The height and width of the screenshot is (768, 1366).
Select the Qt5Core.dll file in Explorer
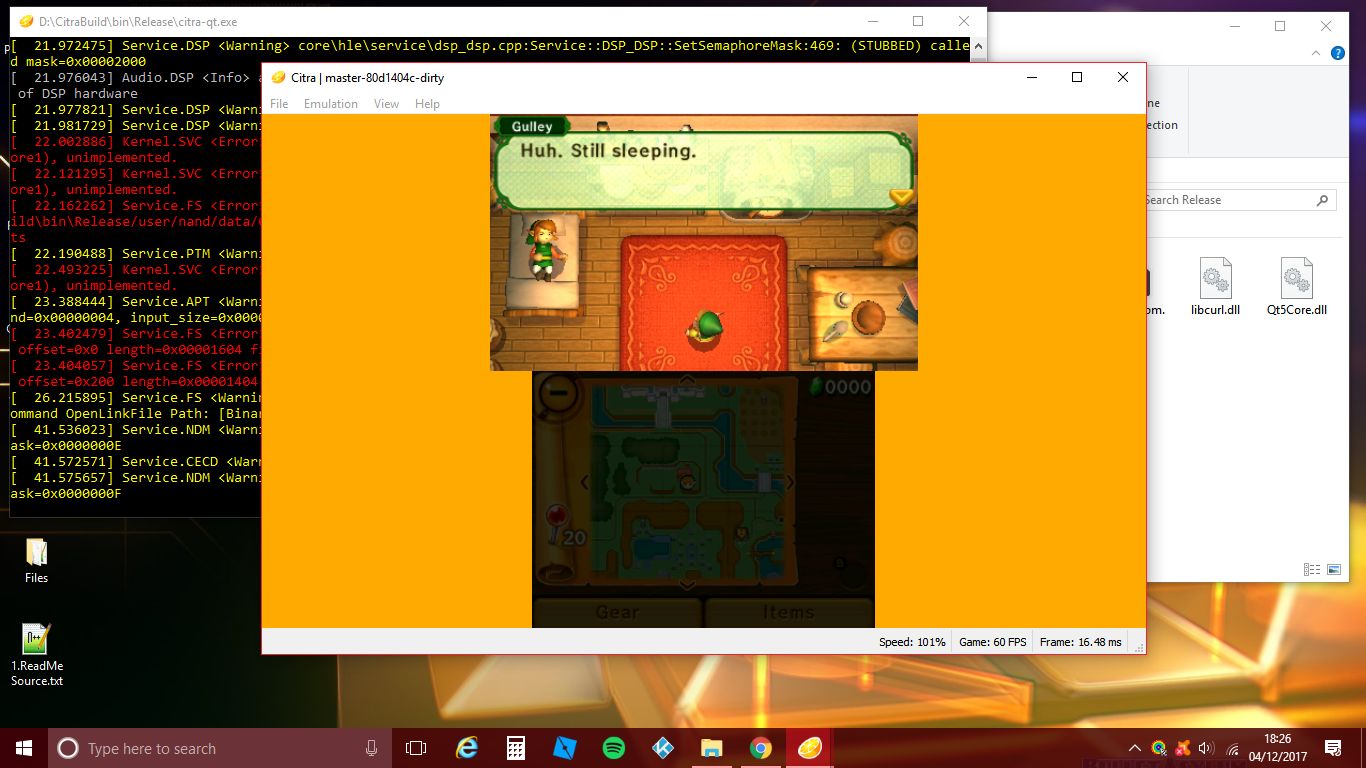click(x=1296, y=287)
